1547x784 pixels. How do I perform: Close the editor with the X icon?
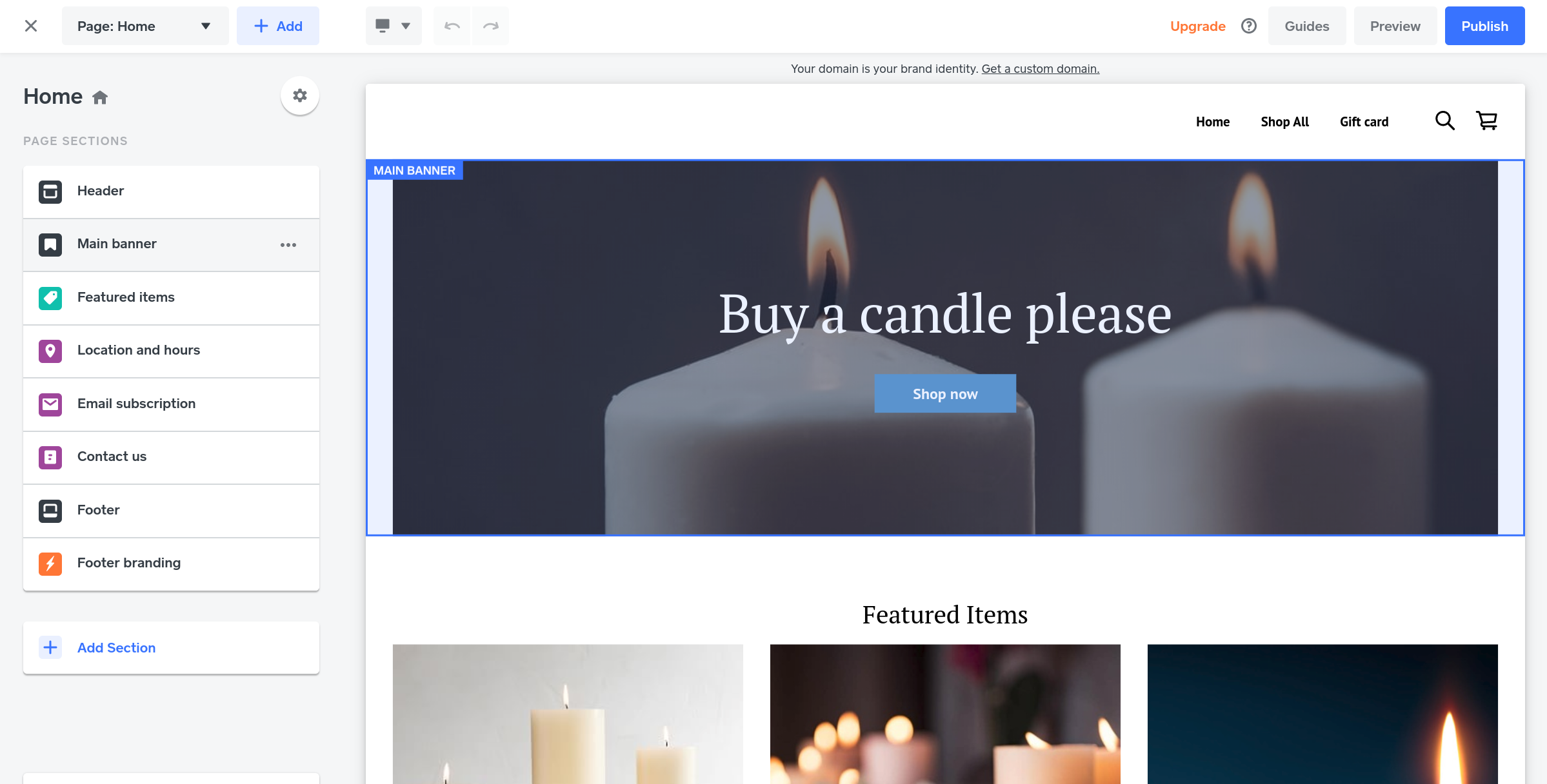point(30,26)
